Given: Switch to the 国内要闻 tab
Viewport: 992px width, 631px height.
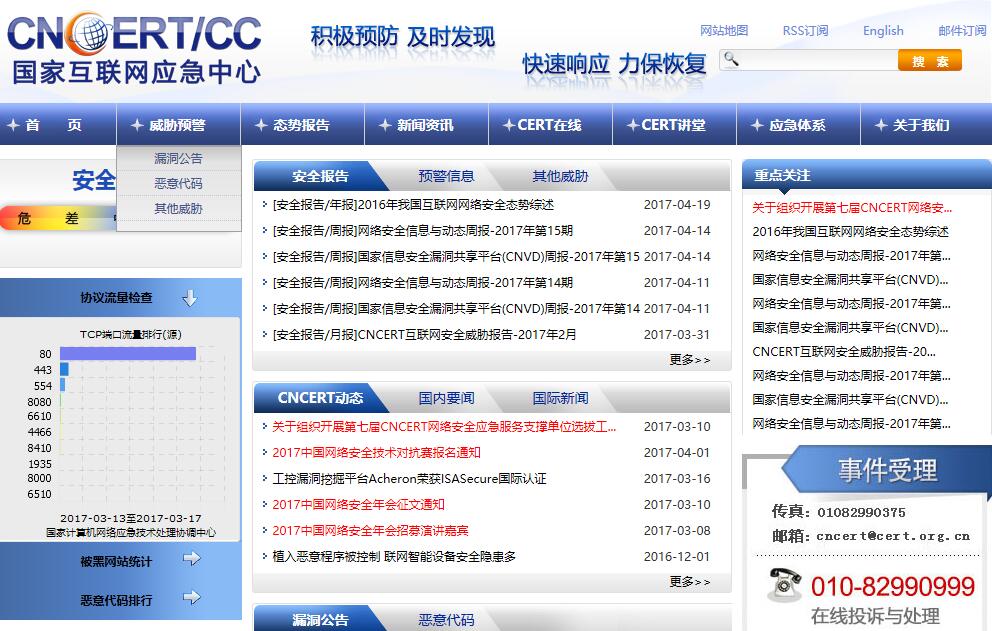Looking at the screenshot, I should pyautogui.click(x=446, y=398).
